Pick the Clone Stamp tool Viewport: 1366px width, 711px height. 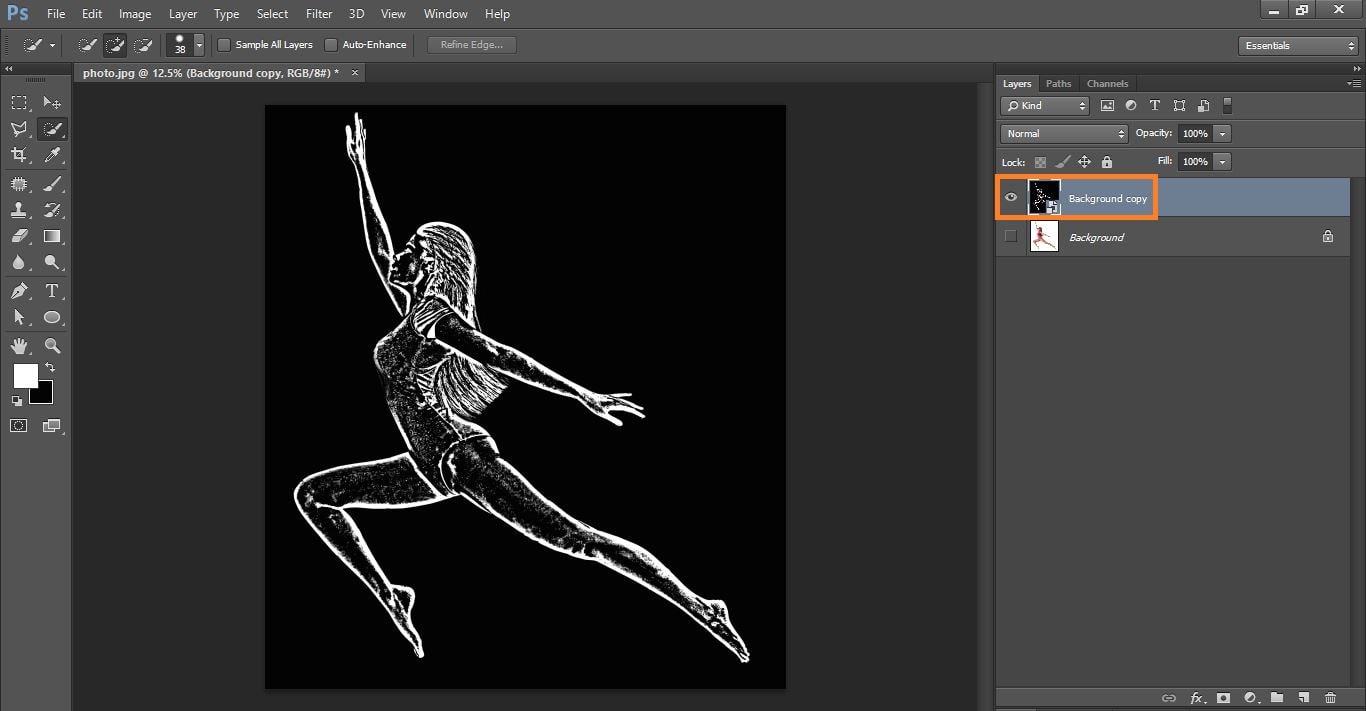tap(19, 210)
